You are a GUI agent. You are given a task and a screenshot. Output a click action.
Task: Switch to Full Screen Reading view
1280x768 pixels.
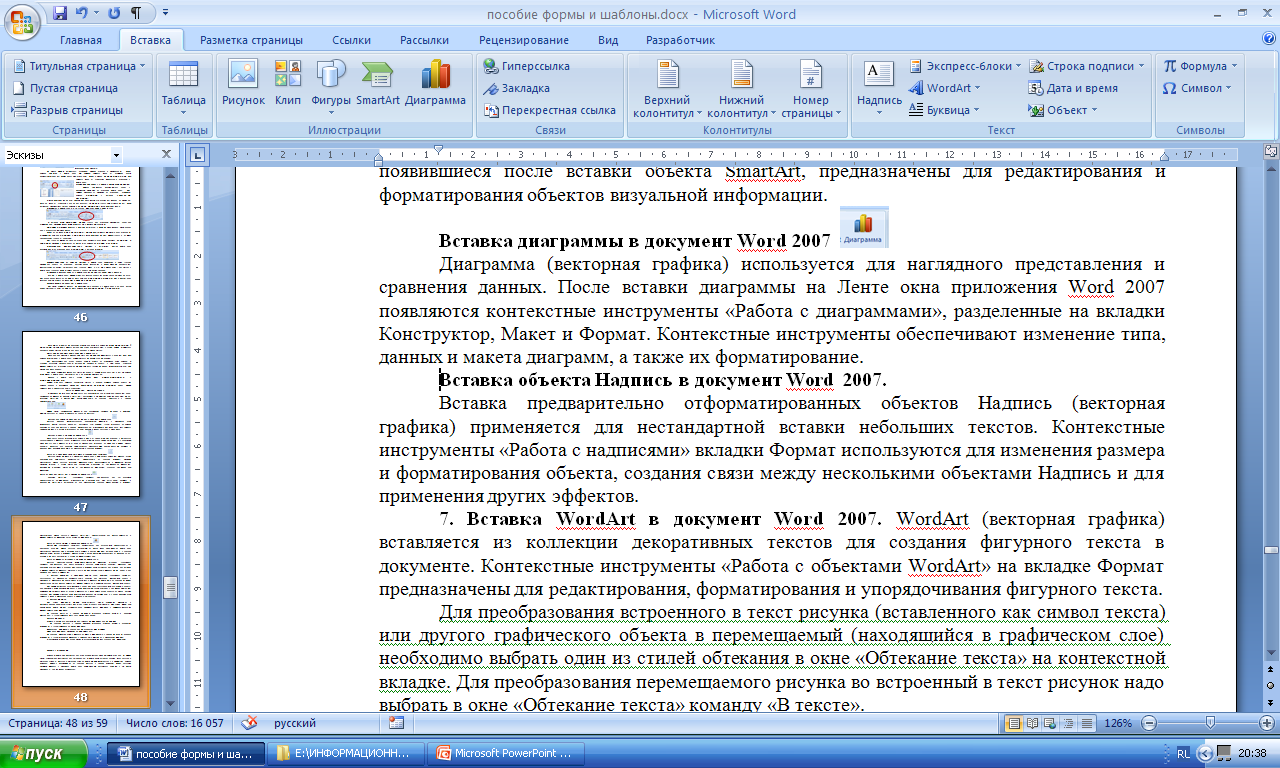(x=1032, y=723)
